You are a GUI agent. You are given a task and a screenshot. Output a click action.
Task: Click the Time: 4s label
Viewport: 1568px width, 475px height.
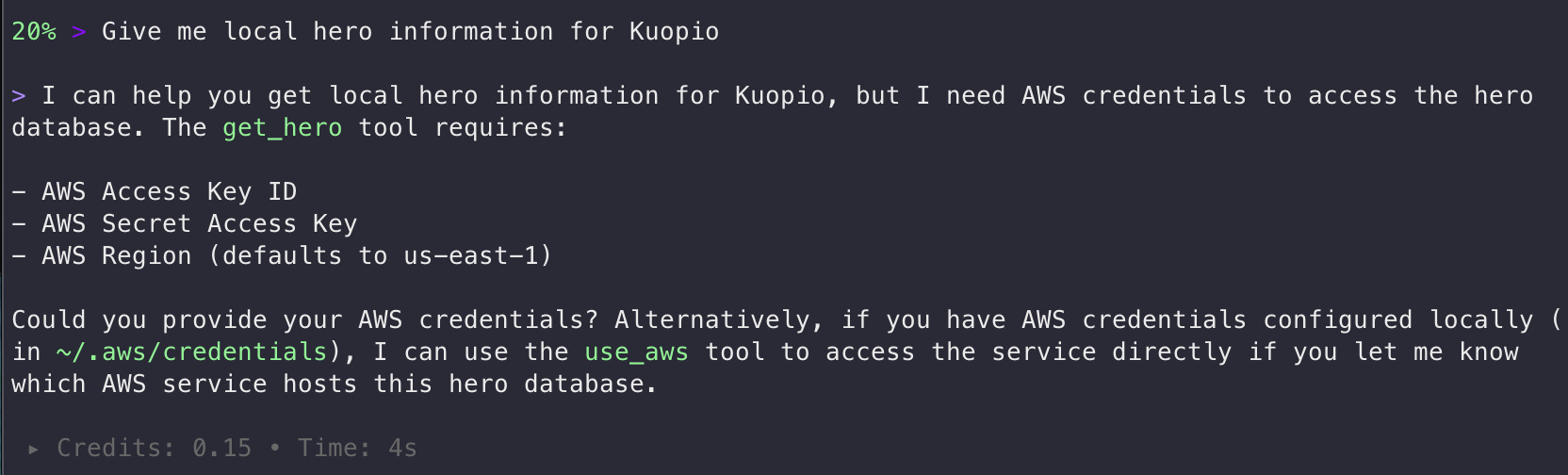[357, 449]
